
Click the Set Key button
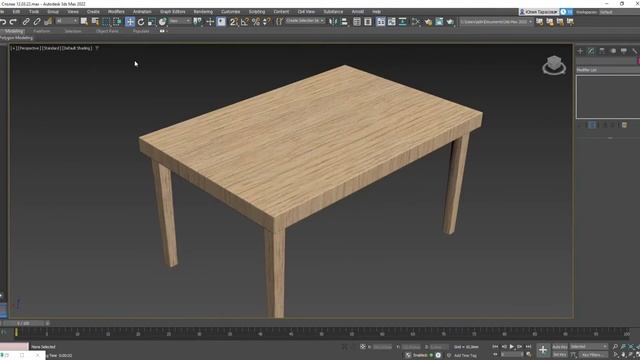click(x=560, y=355)
